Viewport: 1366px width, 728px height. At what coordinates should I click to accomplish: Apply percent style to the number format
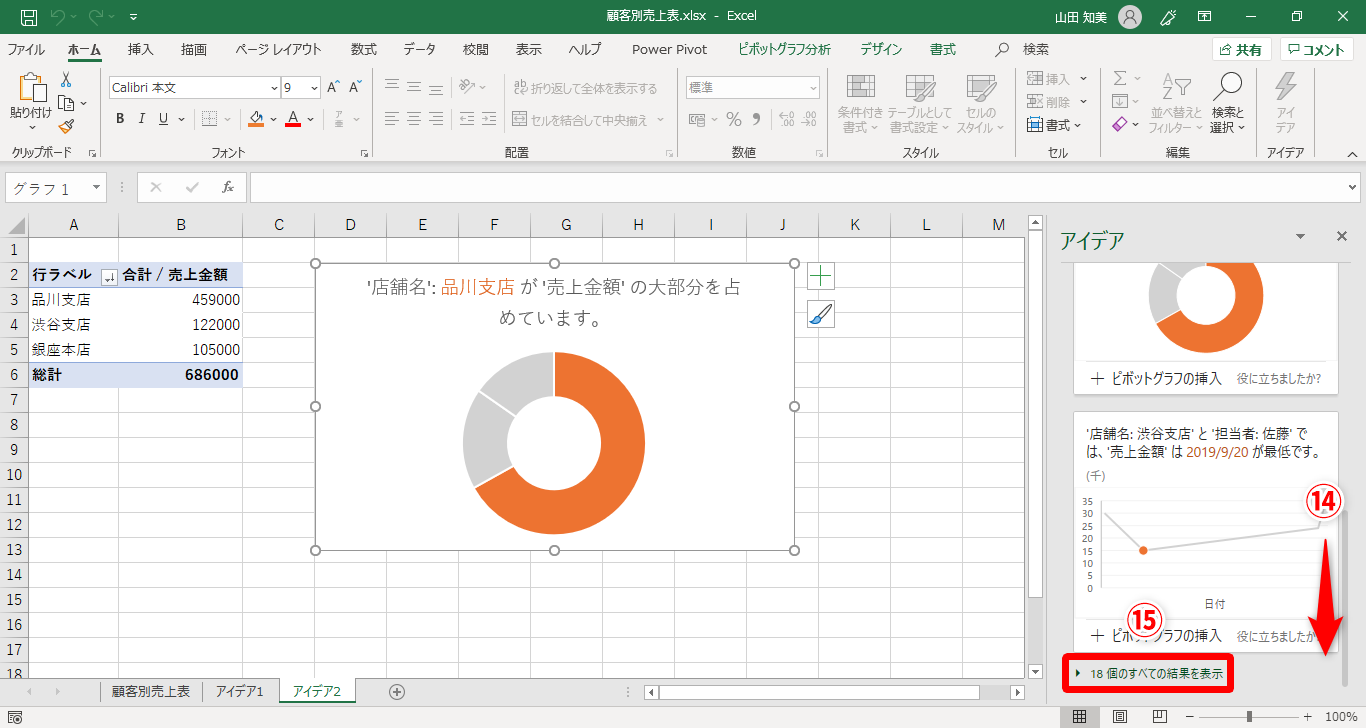click(x=734, y=119)
